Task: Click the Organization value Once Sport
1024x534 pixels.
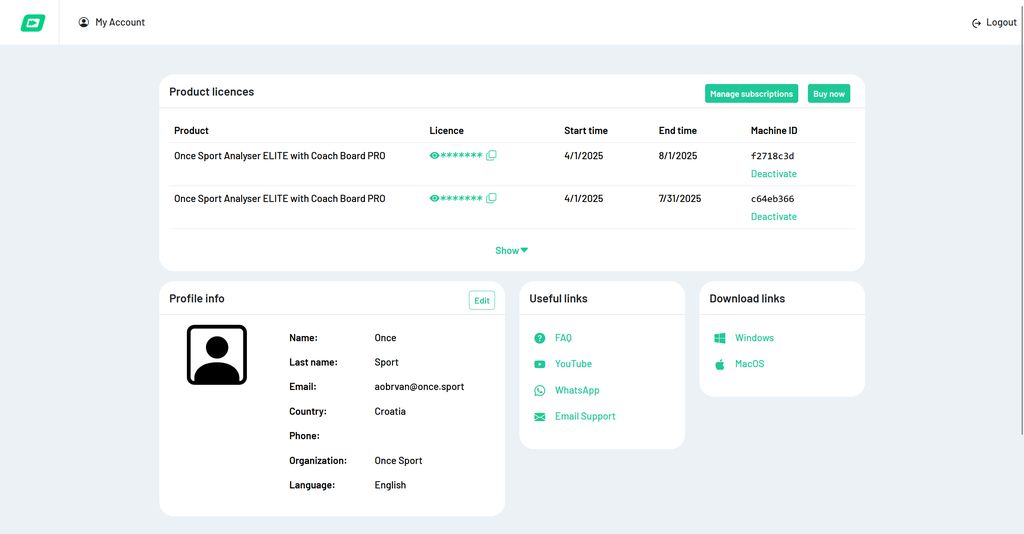Action: click(398, 460)
